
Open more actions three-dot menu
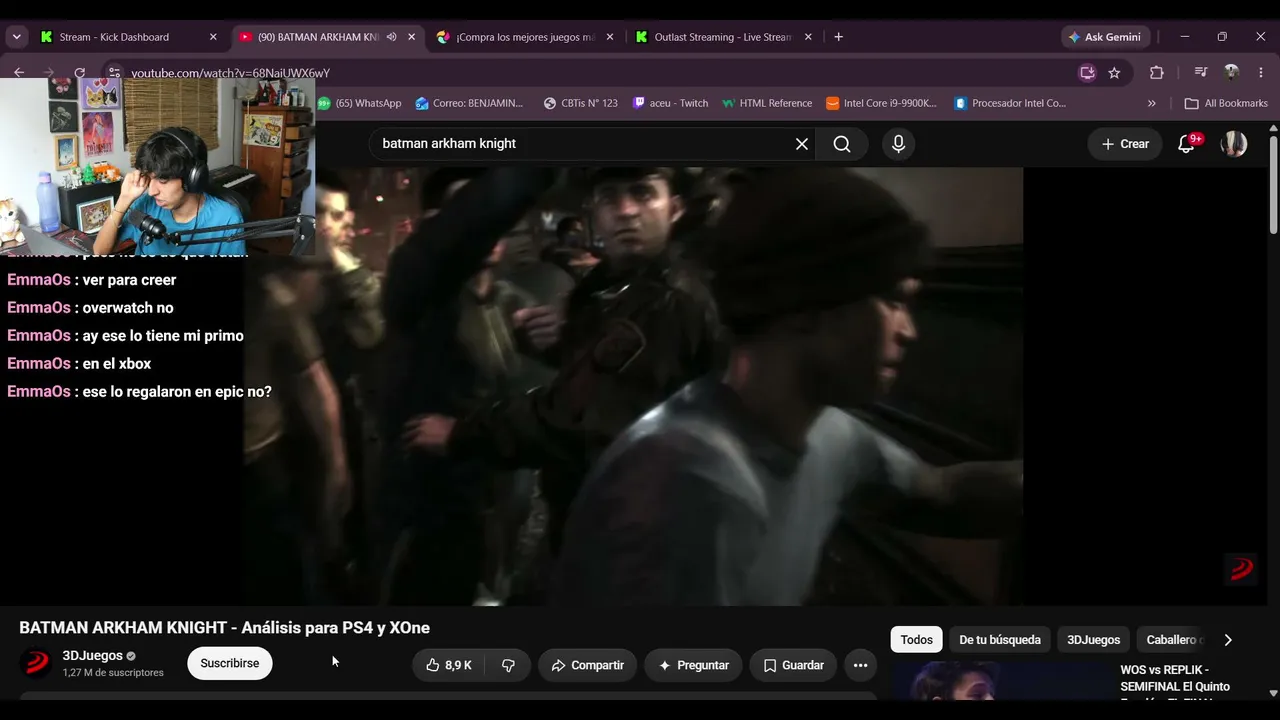860,665
